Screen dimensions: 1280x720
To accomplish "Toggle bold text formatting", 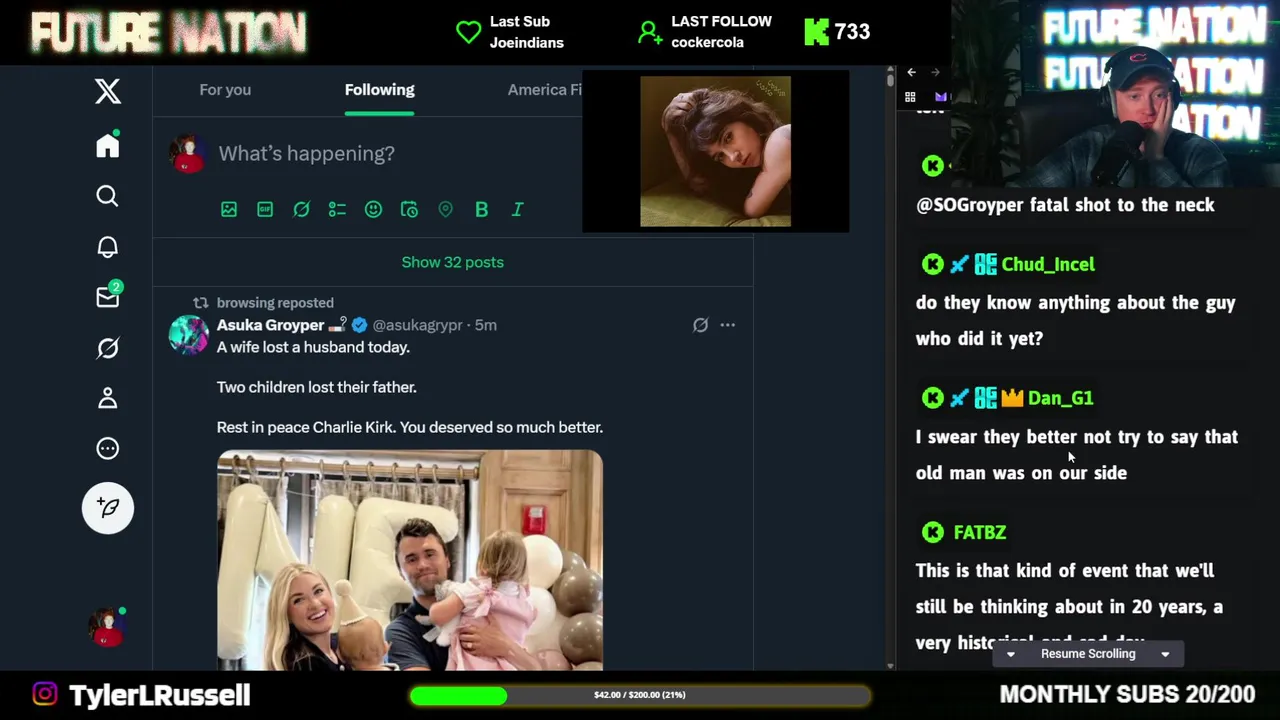I will [481, 209].
